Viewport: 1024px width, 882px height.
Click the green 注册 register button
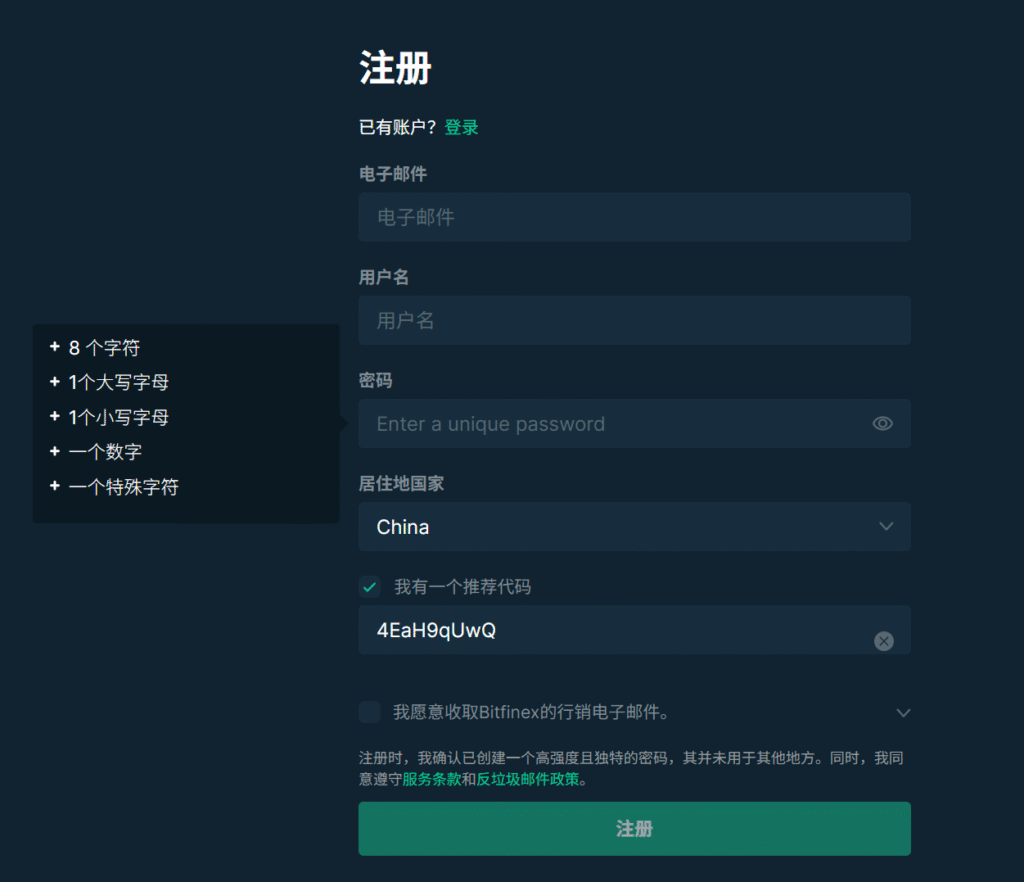[634, 828]
